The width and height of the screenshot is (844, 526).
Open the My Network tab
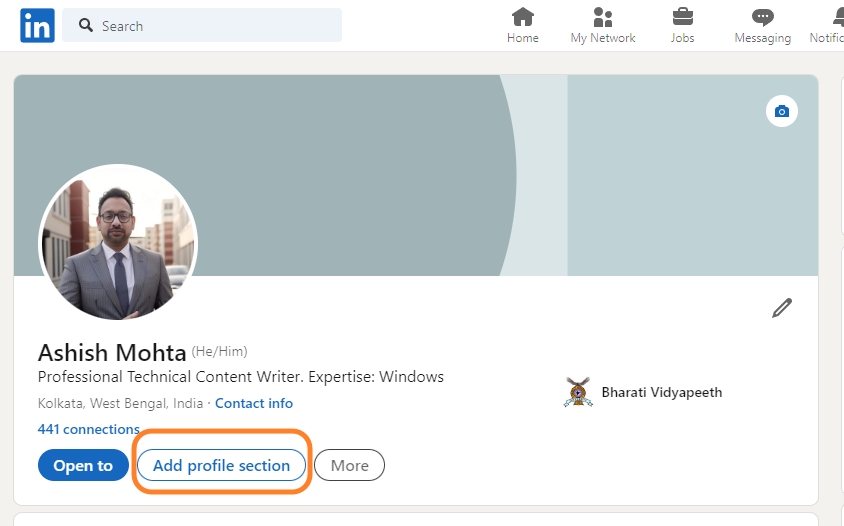603,25
